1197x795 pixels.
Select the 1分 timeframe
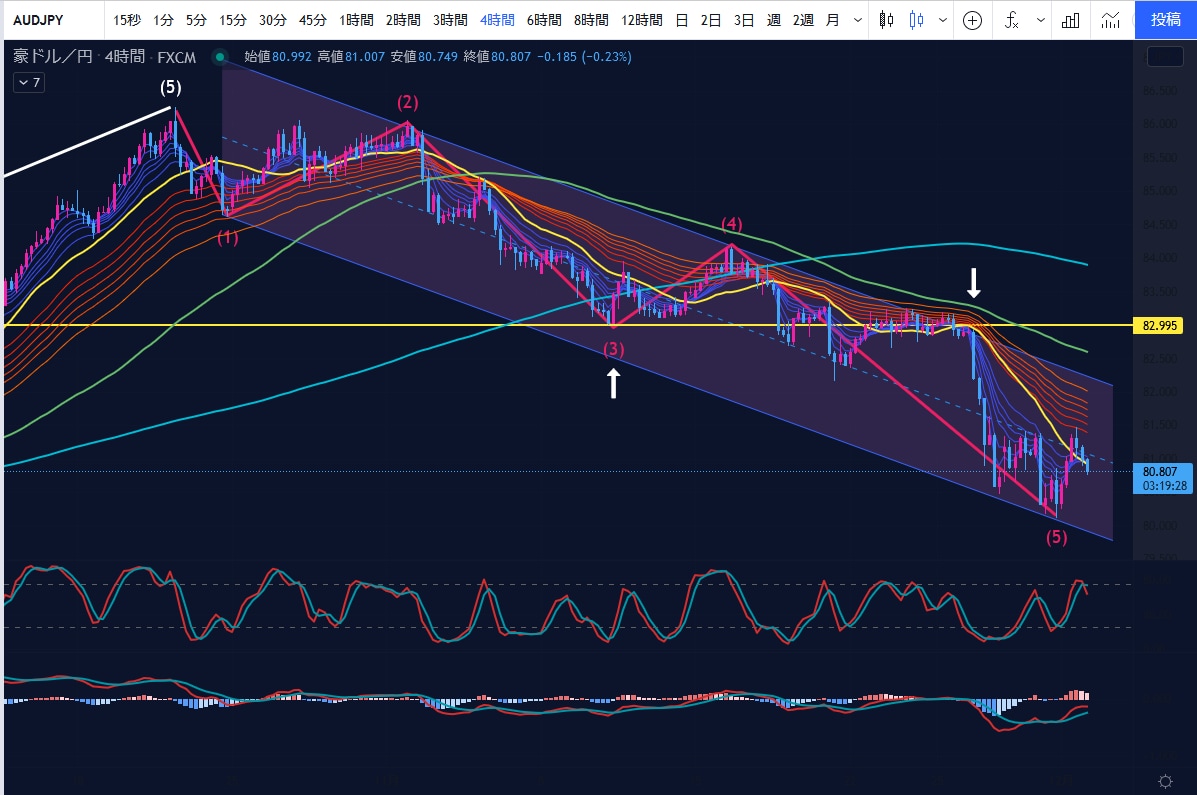click(x=163, y=20)
